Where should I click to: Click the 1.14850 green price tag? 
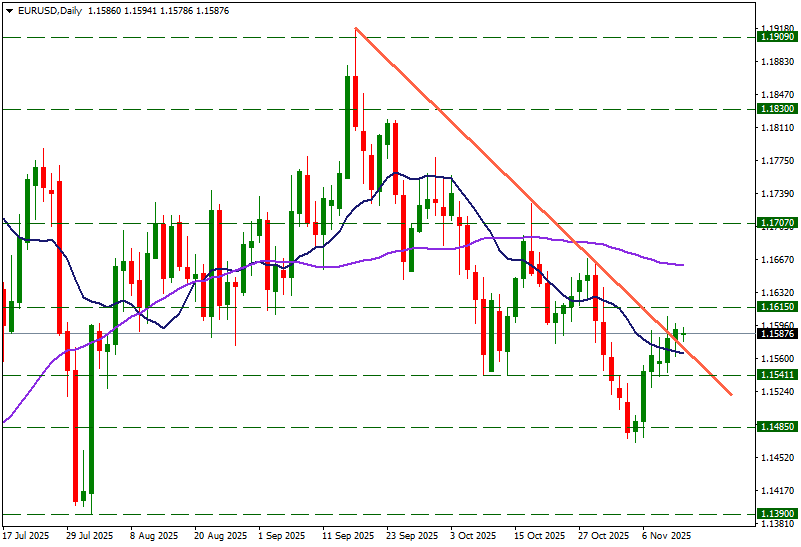click(777, 427)
